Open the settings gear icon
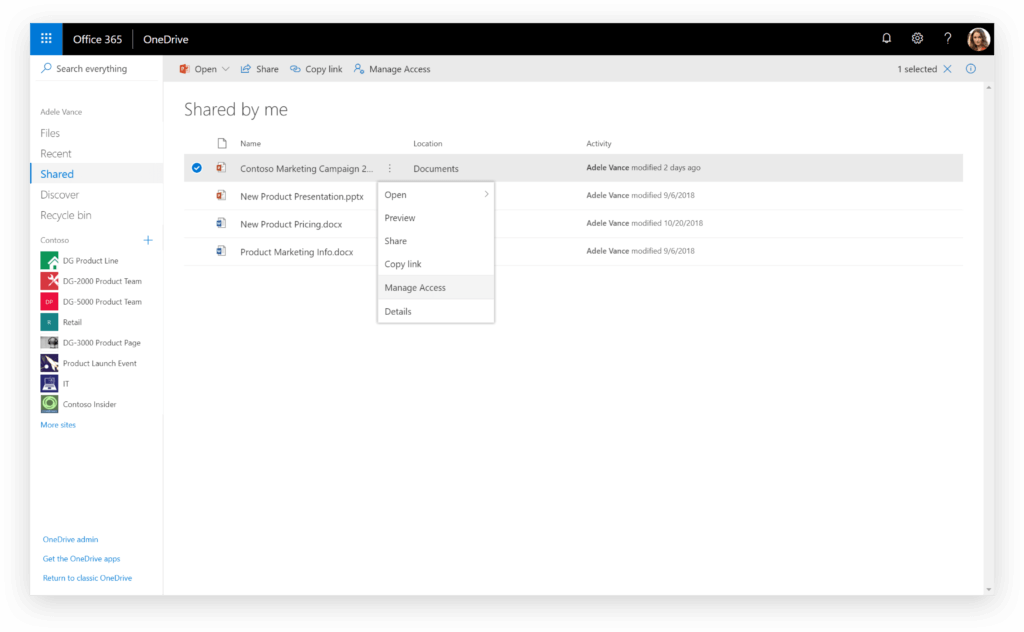Image resolution: width=1024 pixels, height=632 pixels. click(x=917, y=39)
